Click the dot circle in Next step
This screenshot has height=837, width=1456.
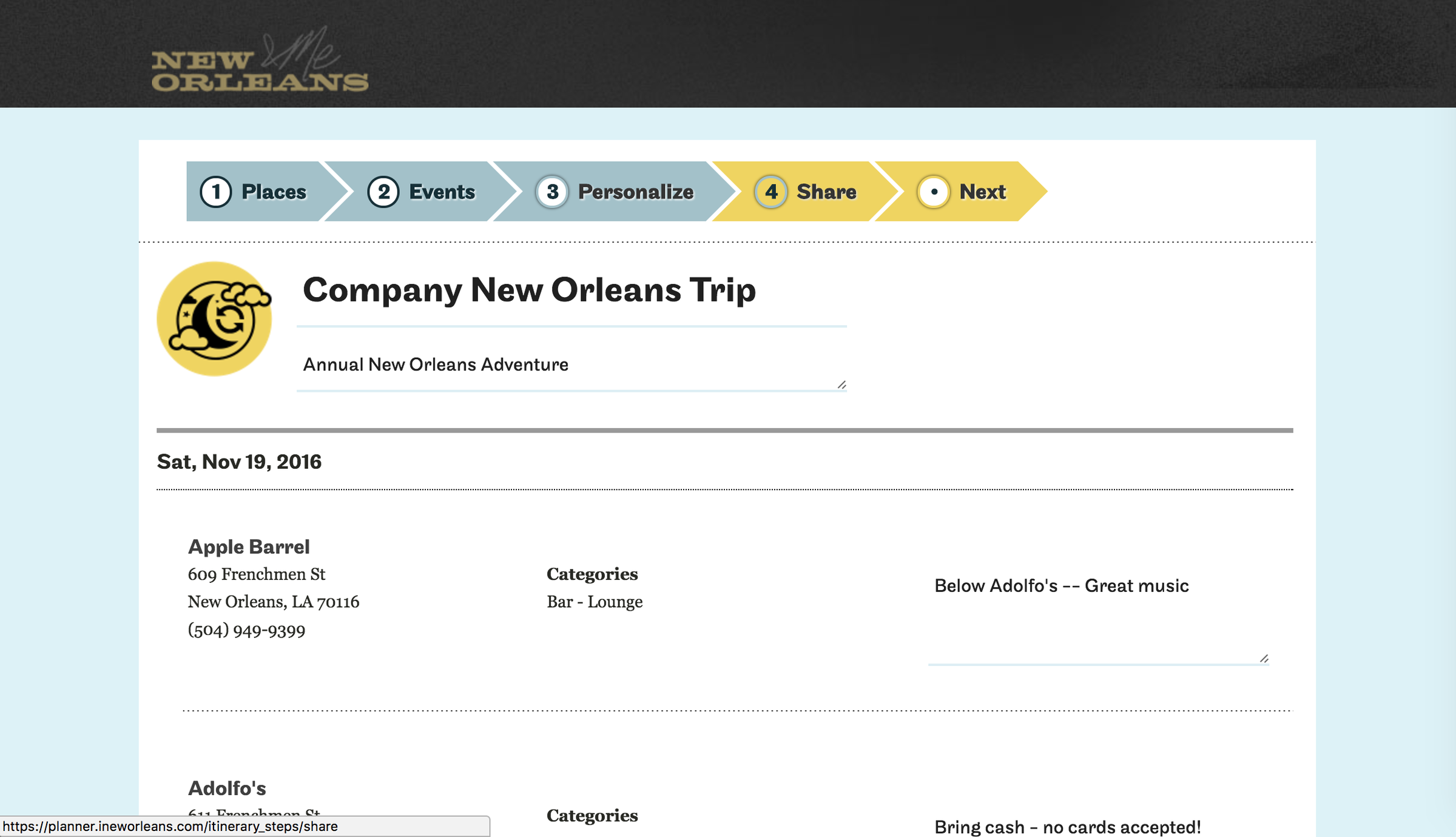coord(934,192)
